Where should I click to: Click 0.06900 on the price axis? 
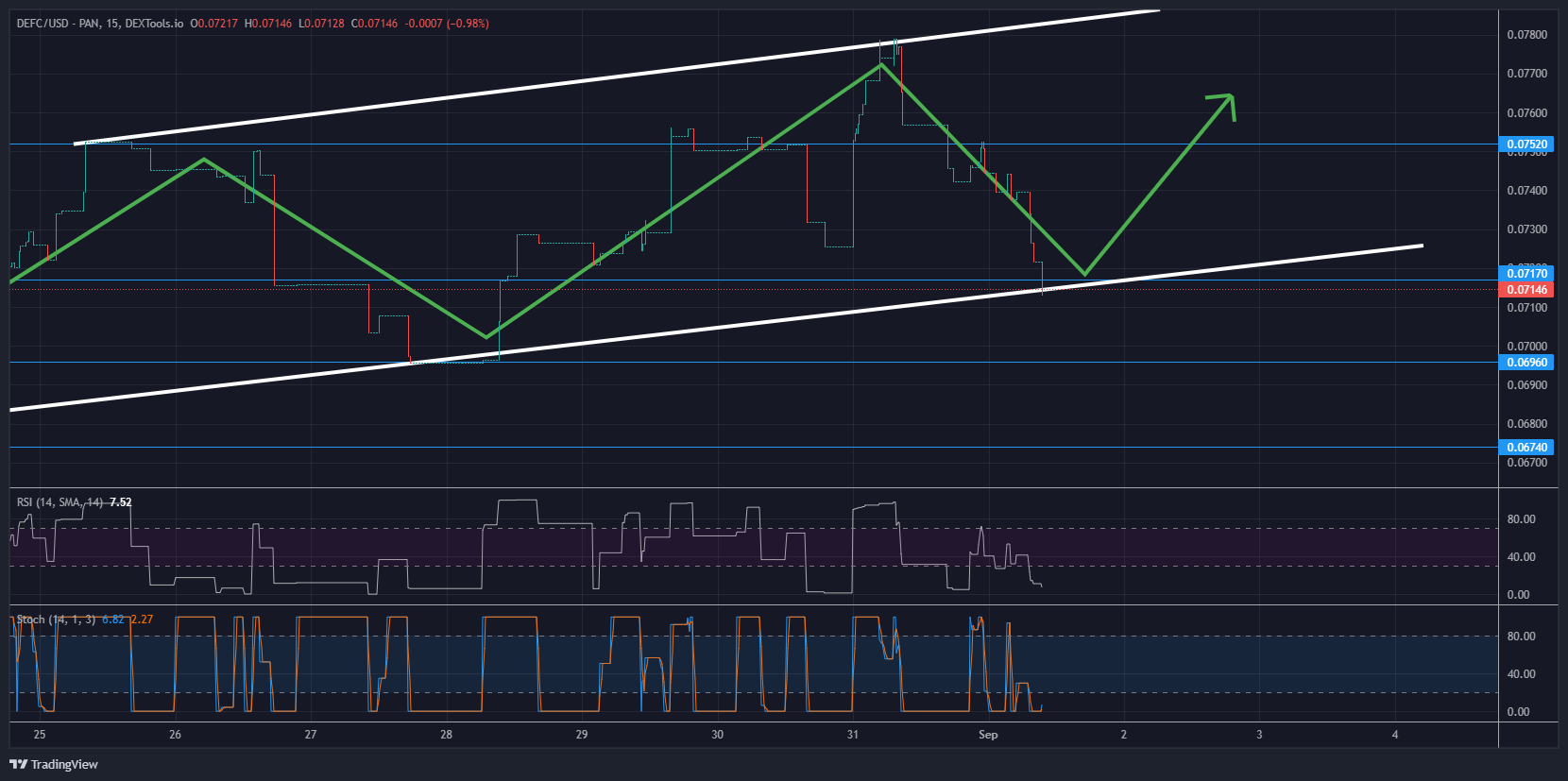[x=1527, y=385]
